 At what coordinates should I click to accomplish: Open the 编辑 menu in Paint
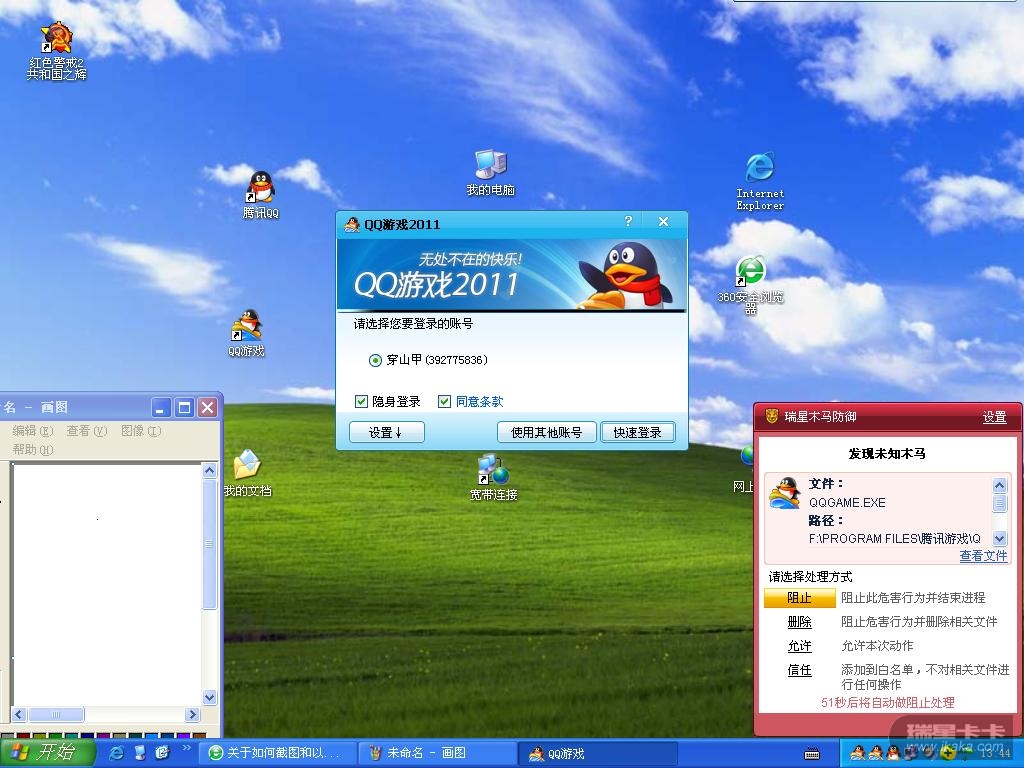[x=33, y=431]
